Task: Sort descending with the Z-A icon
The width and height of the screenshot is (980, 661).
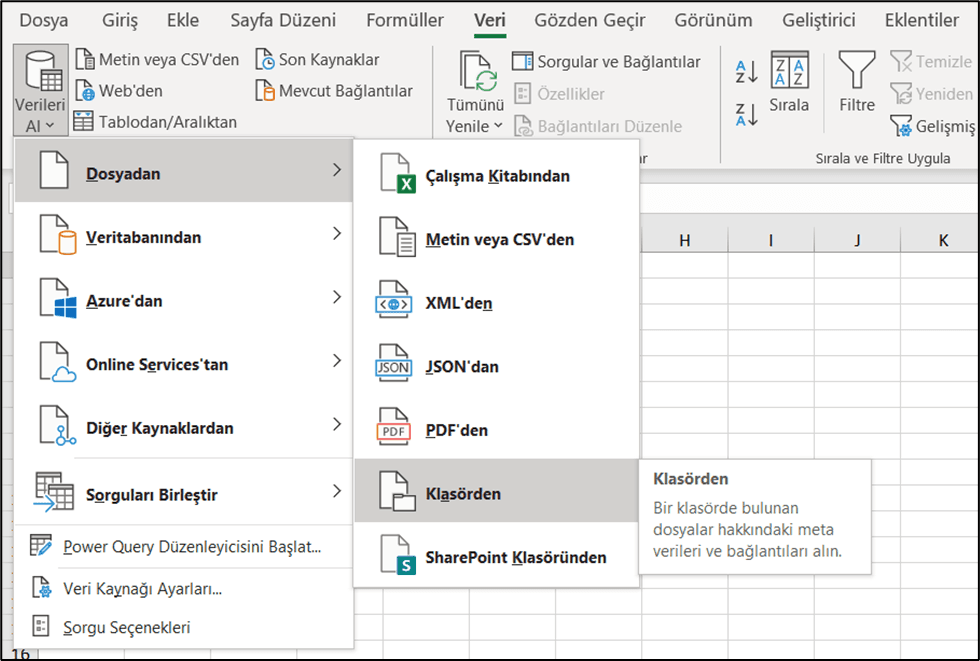Action: (x=747, y=115)
